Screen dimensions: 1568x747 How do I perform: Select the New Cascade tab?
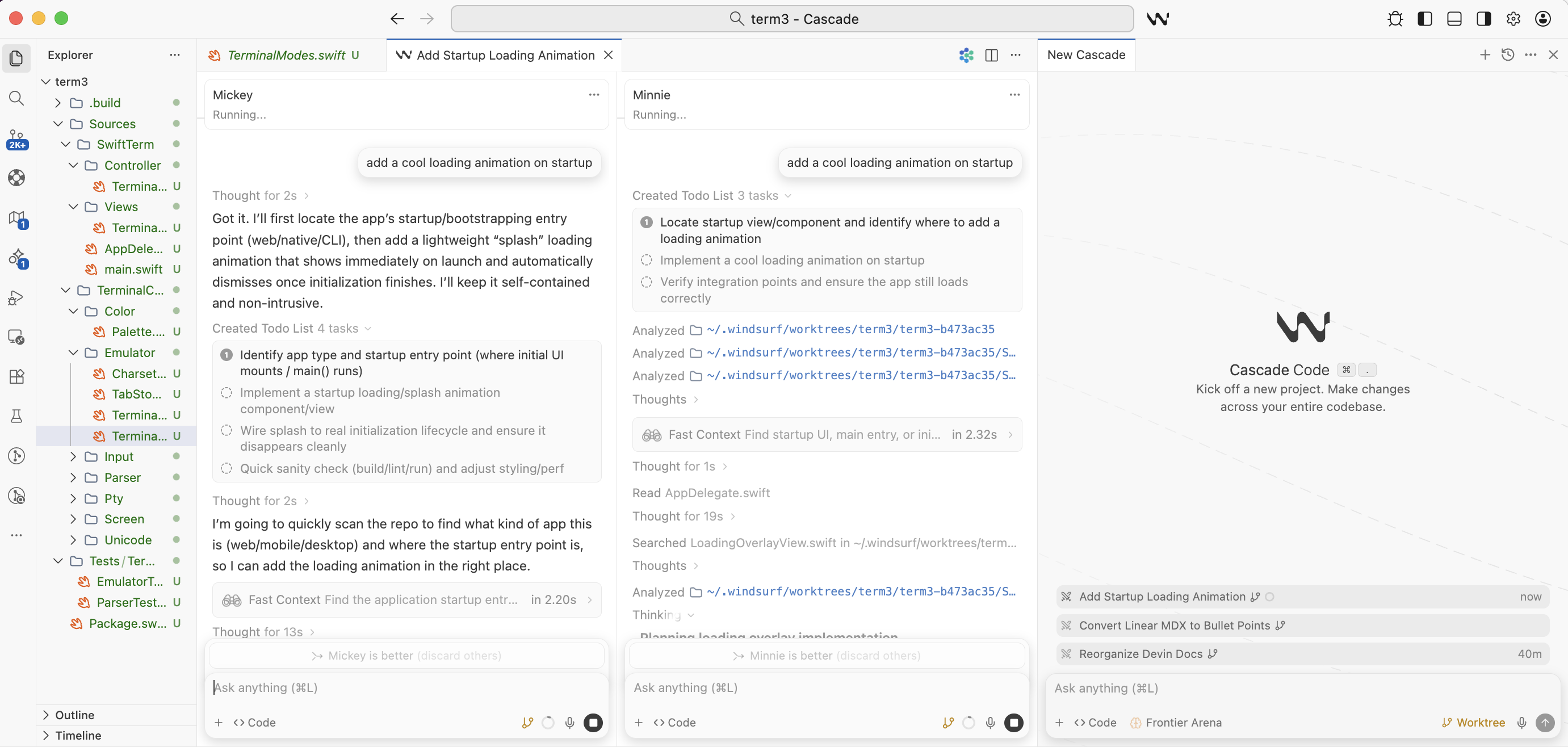[x=1086, y=55]
